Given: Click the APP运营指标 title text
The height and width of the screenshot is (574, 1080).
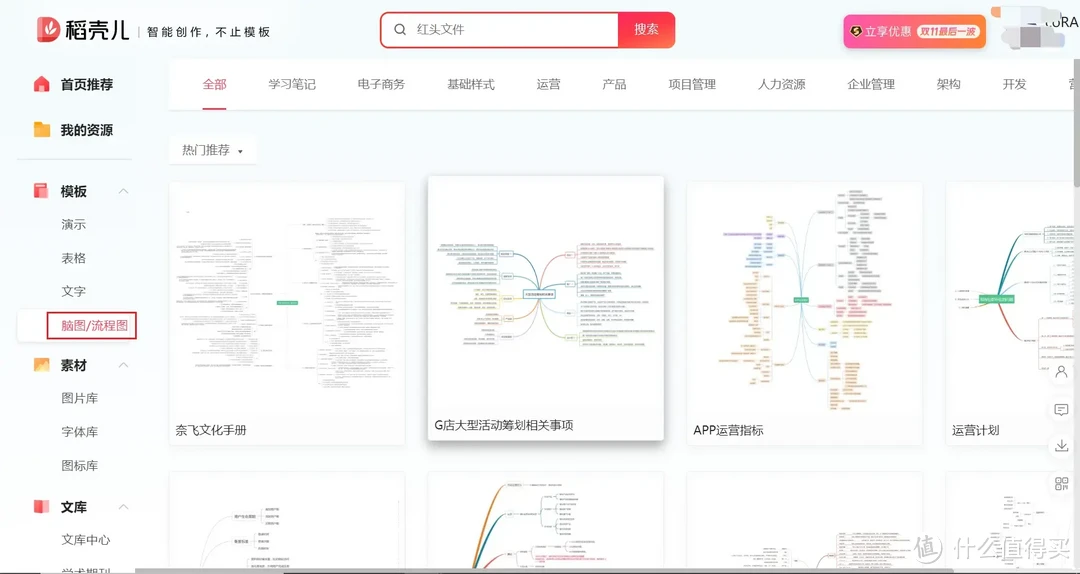Looking at the screenshot, I should pyautogui.click(x=729, y=431).
